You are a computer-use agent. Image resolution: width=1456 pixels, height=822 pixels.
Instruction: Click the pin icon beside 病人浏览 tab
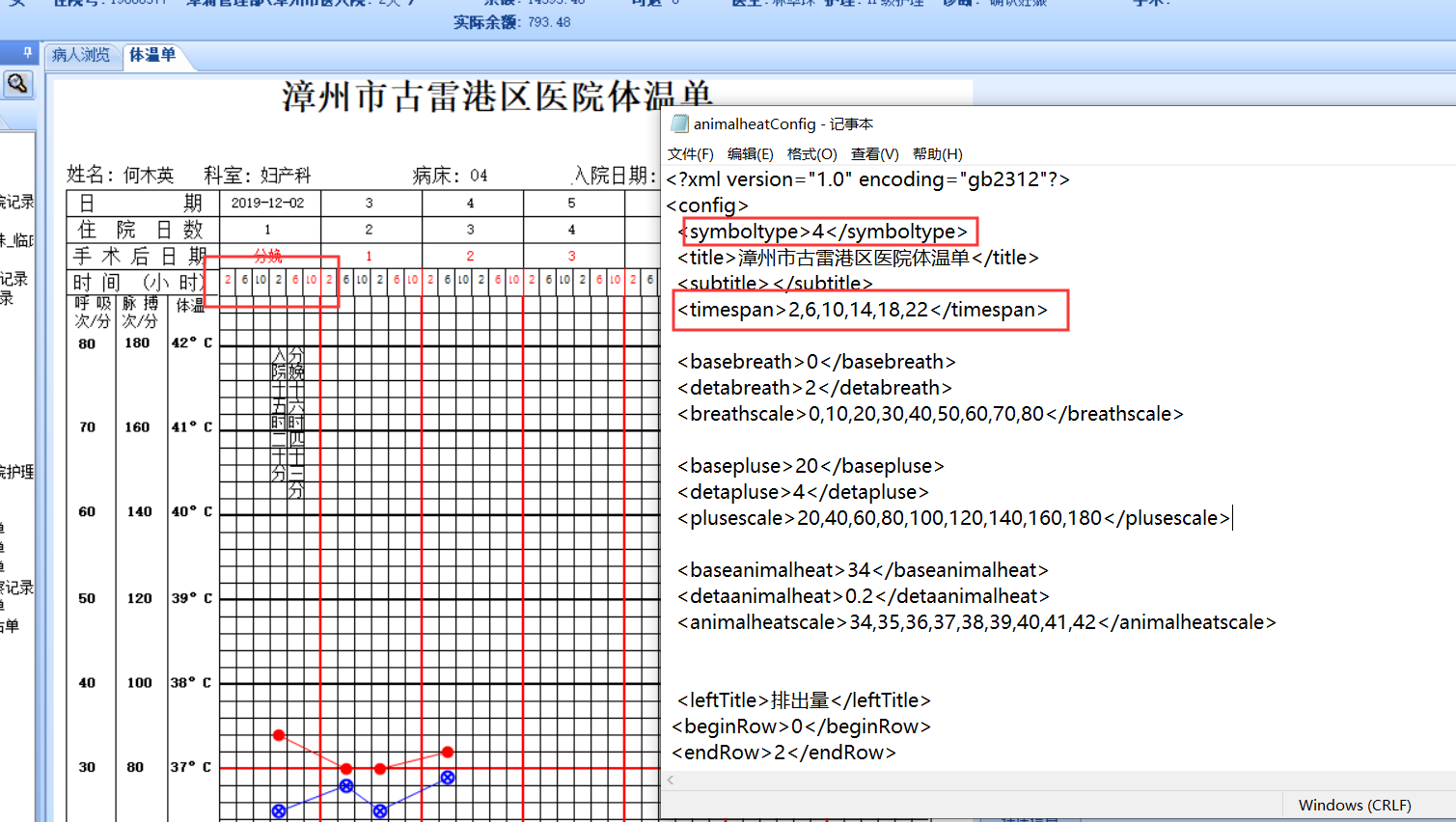(x=27, y=53)
